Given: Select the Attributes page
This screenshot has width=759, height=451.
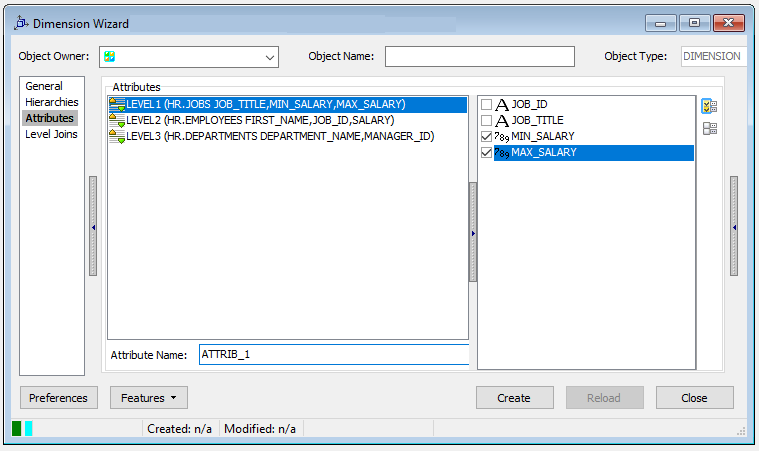Looking at the screenshot, I should [x=49, y=118].
